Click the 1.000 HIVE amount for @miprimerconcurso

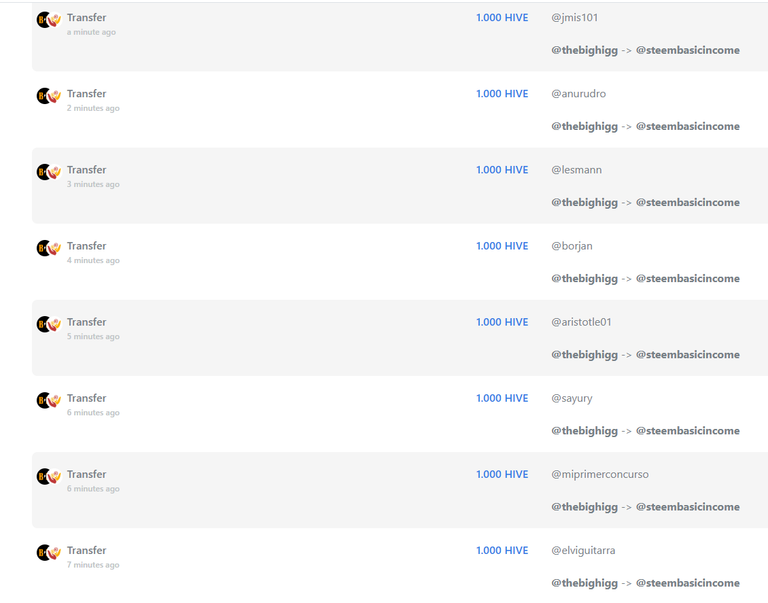[x=502, y=474]
